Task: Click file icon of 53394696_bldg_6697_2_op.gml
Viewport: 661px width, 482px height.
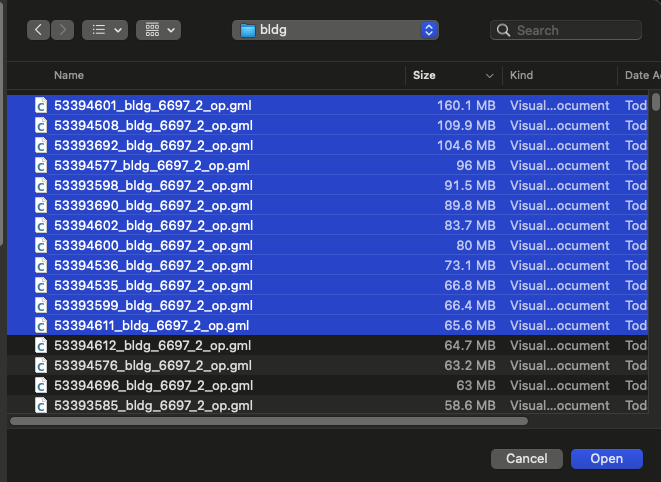Action: (x=41, y=385)
